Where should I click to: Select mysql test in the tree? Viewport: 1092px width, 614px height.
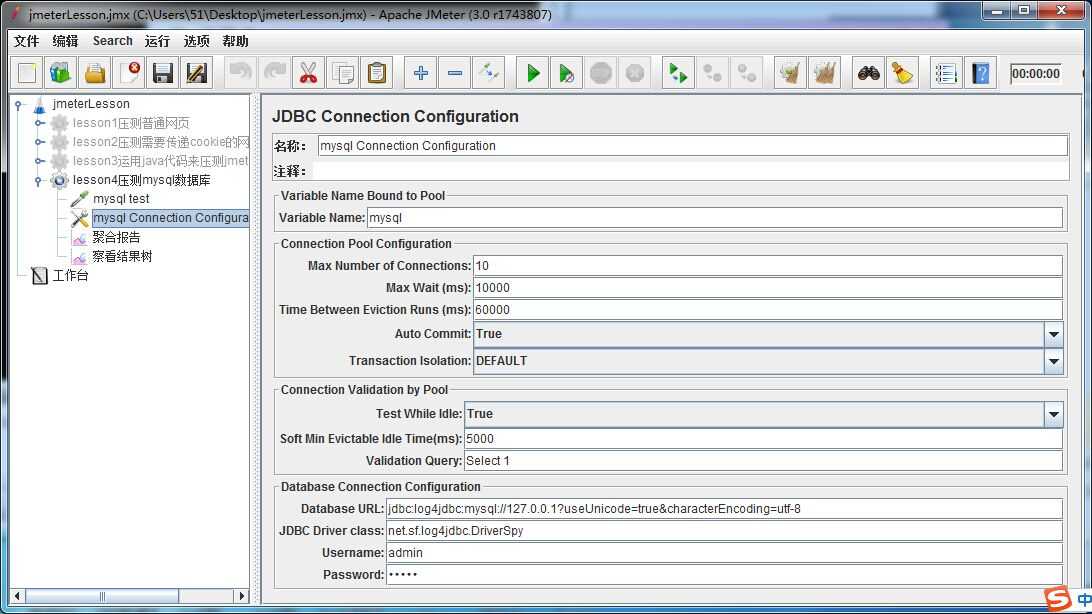(x=120, y=199)
